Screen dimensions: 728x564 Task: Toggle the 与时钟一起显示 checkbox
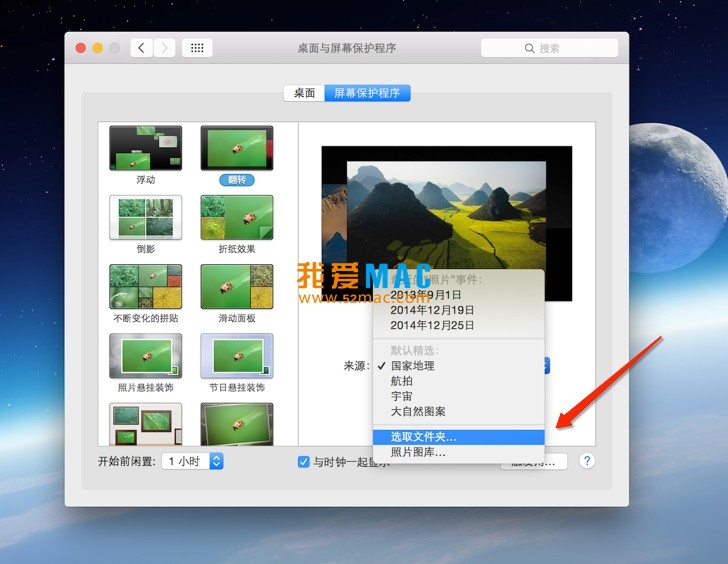pos(303,462)
